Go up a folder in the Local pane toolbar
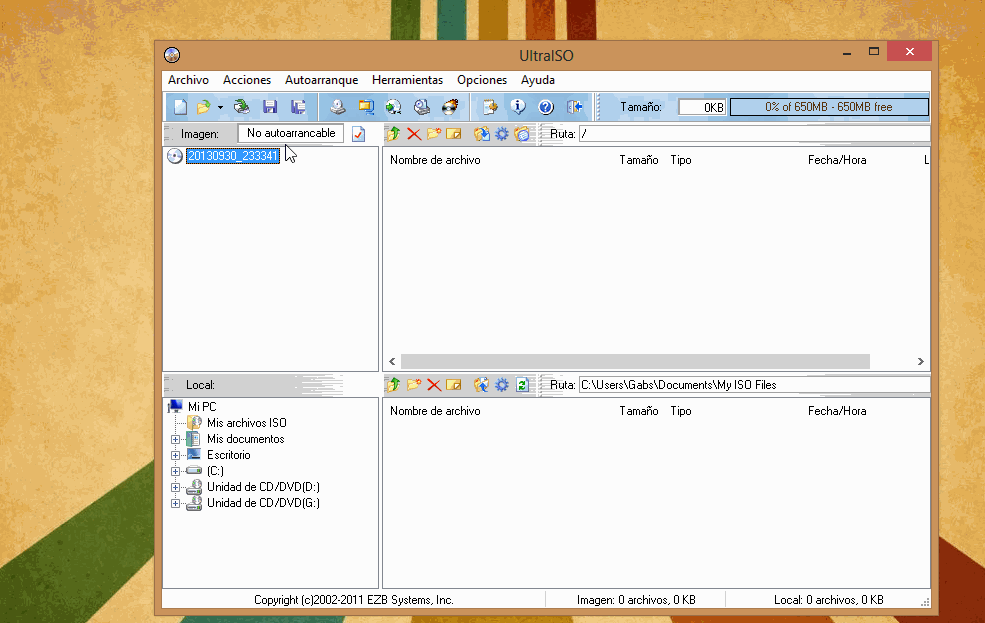Screen dimensions: 985x623 point(394,384)
